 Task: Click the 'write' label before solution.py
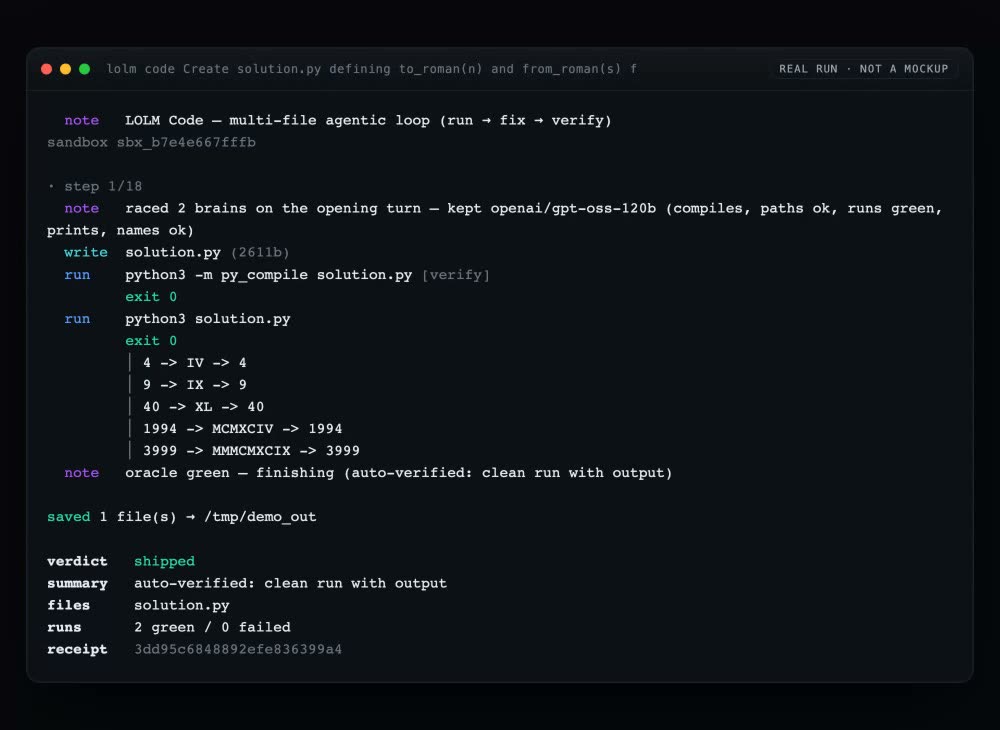click(85, 252)
